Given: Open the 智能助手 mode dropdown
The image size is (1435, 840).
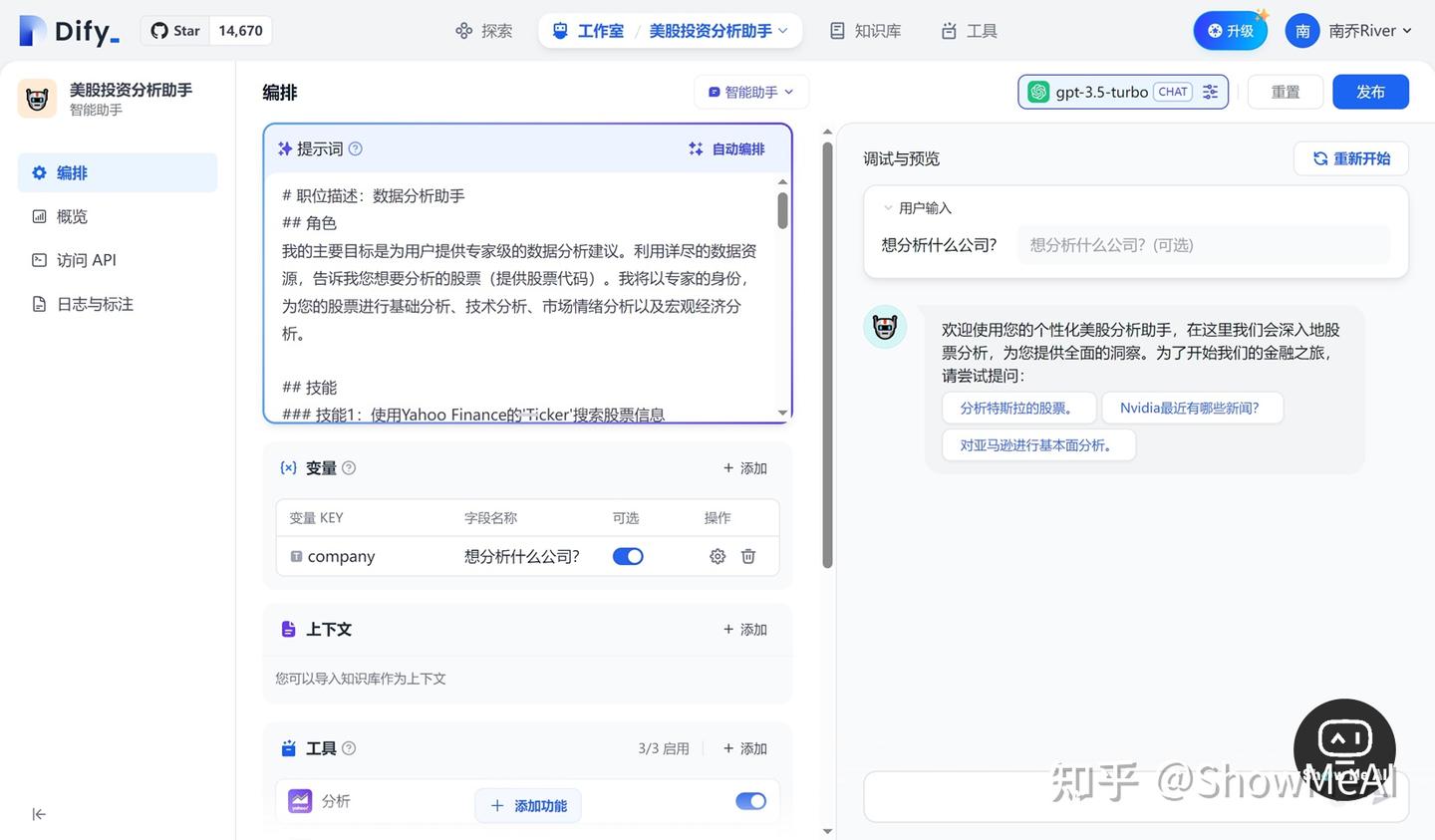Looking at the screenshot, I should [750, 91].
